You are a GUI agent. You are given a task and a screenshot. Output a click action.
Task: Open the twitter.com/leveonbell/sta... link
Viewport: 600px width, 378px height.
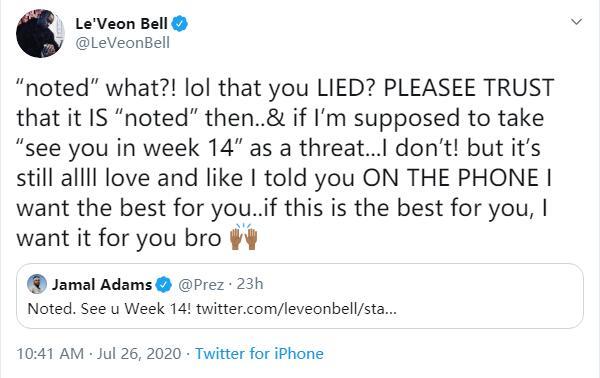[x=297, y=309]
